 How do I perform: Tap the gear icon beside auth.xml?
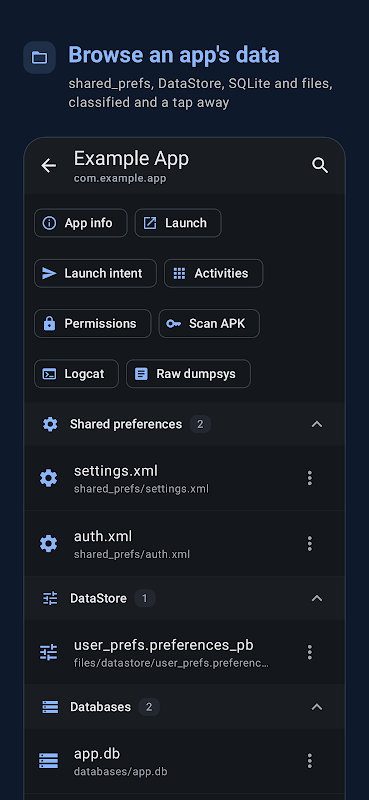point(48,543)
